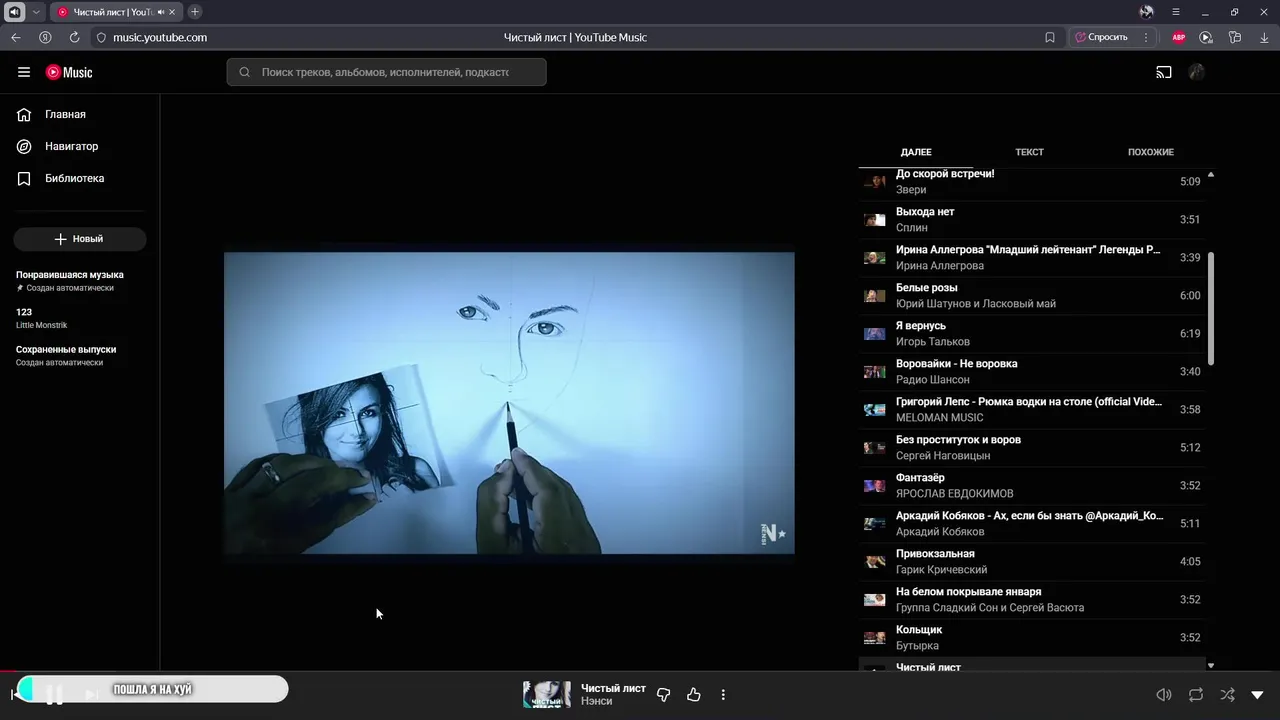
Task: Play Рюмка водки на столе track
Action: [x=1032, y=409]
